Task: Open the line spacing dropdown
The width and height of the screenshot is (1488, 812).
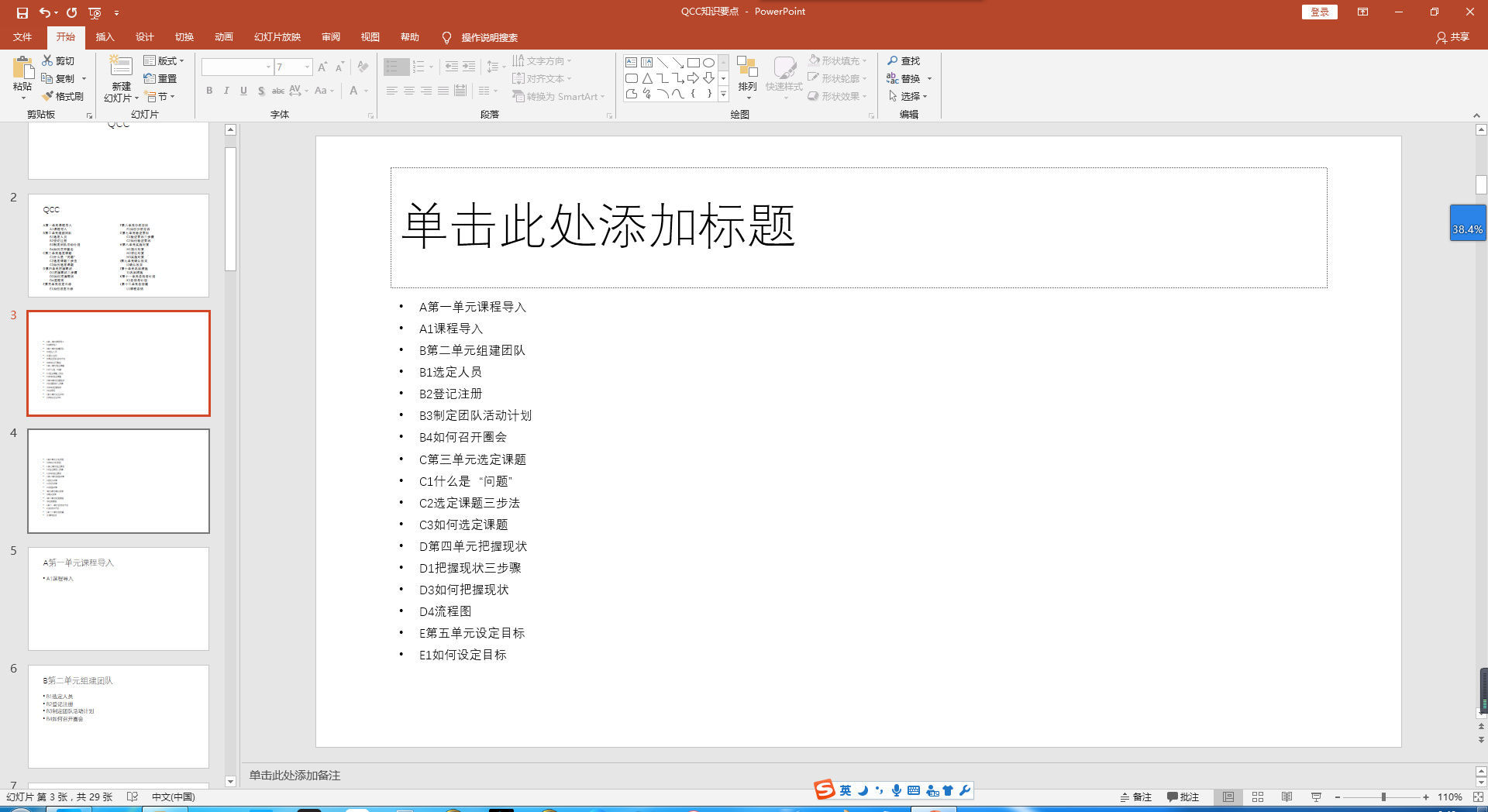Action: point(495,67)
